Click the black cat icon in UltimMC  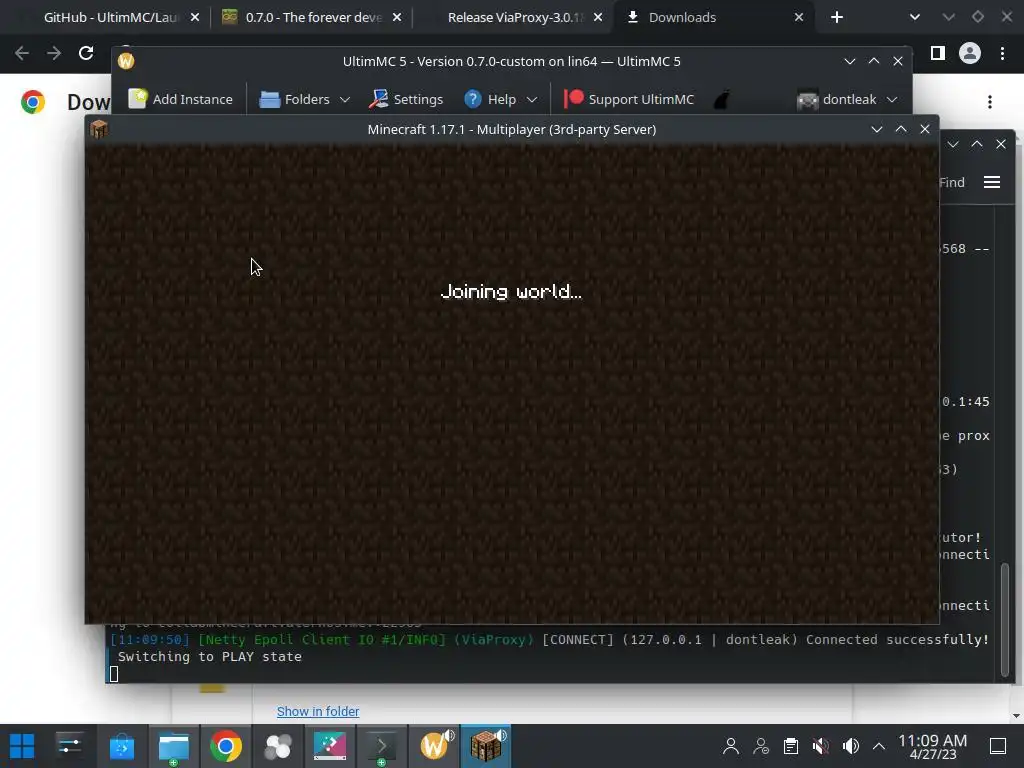[722, 100]
